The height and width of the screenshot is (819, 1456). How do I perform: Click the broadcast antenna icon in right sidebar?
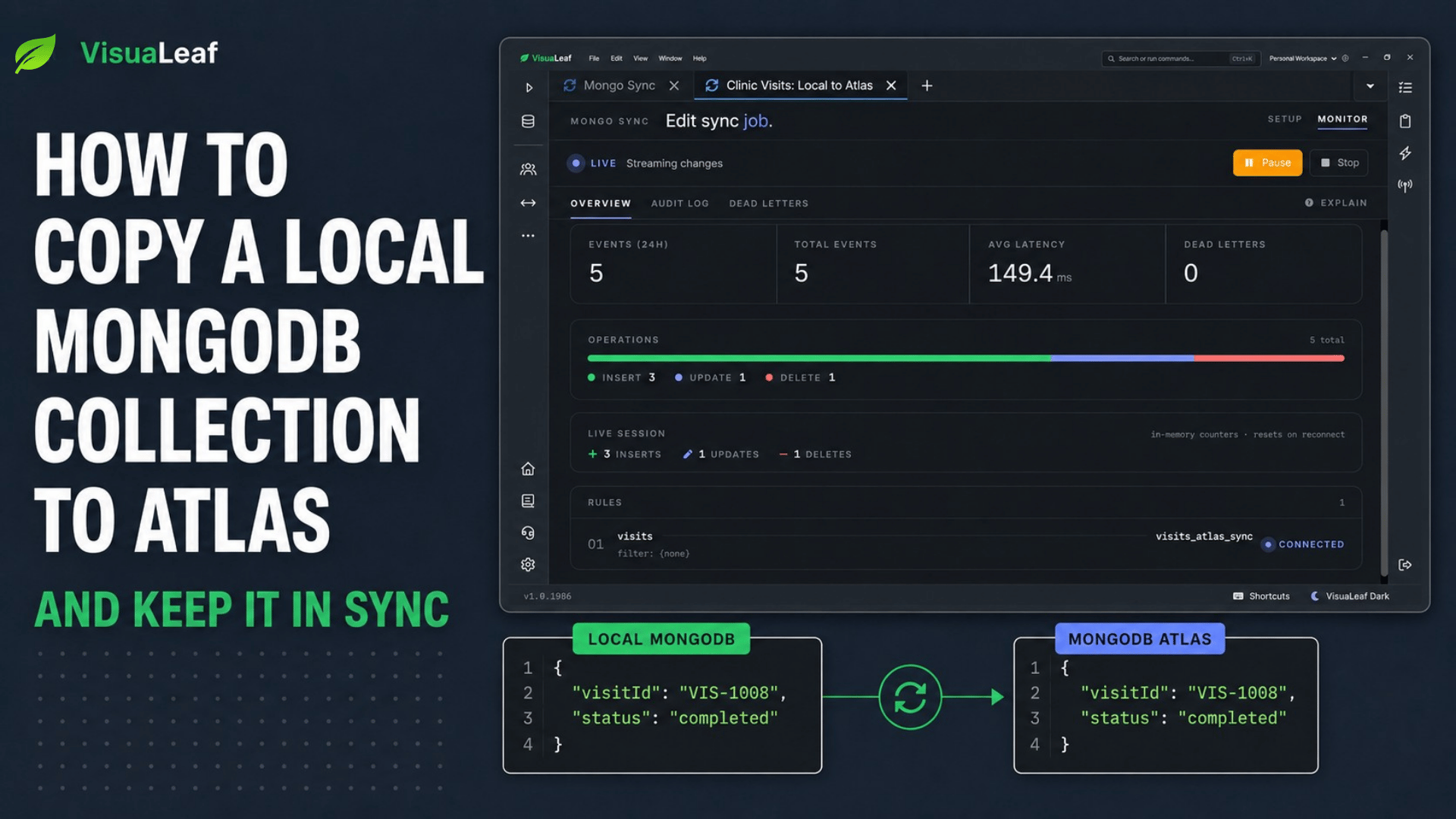[1405, 186]
